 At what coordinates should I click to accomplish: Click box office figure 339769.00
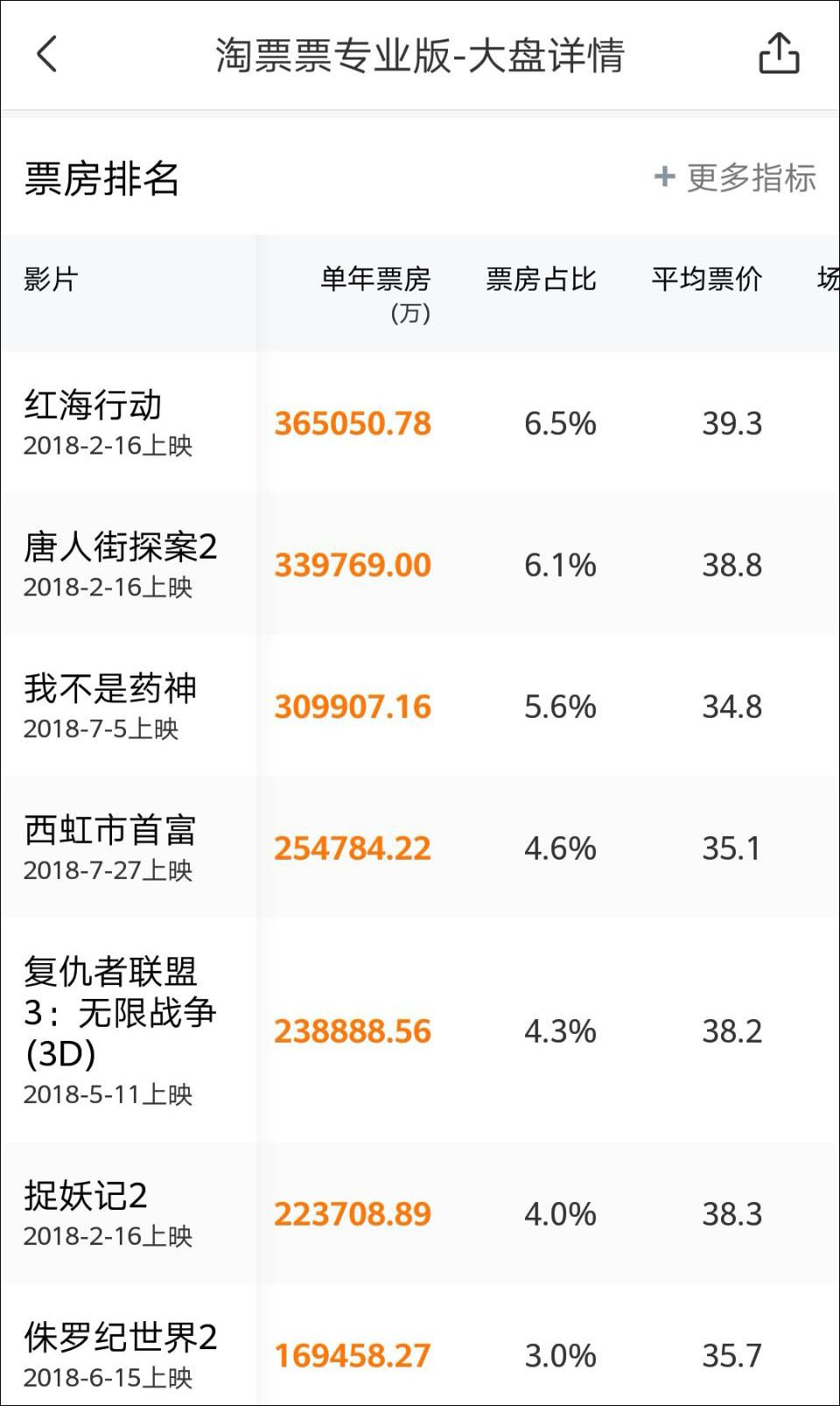tap(353, 566)
